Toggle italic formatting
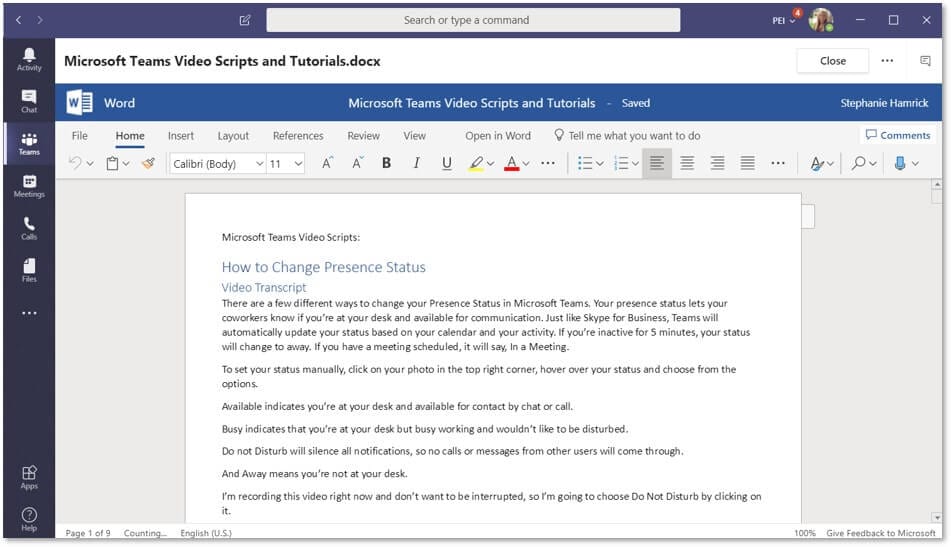The height and width of the screenshot is (547, 951). [x=416, y=163]
